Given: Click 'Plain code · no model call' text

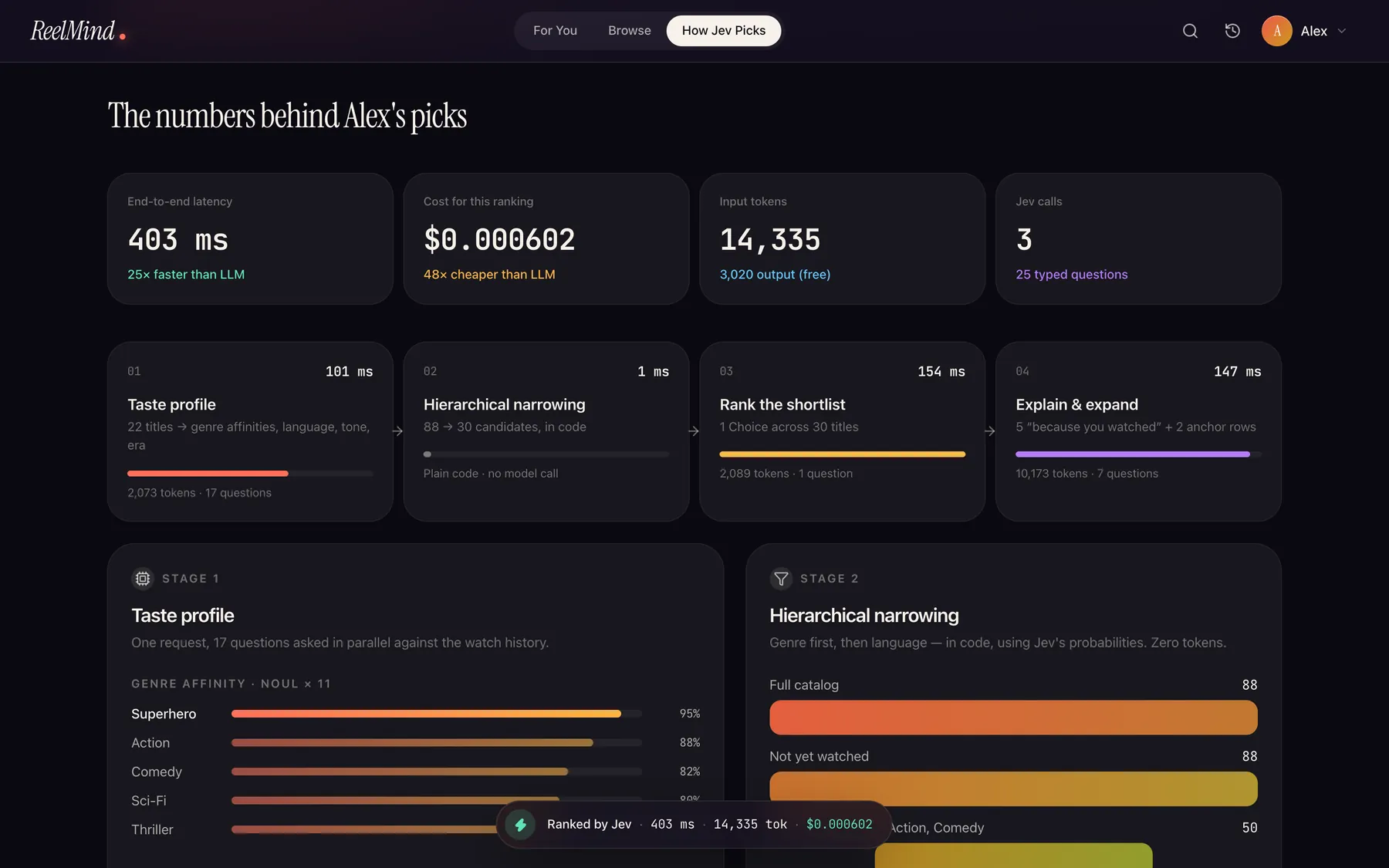Looking at the screenshot, I should coord(491,474).
